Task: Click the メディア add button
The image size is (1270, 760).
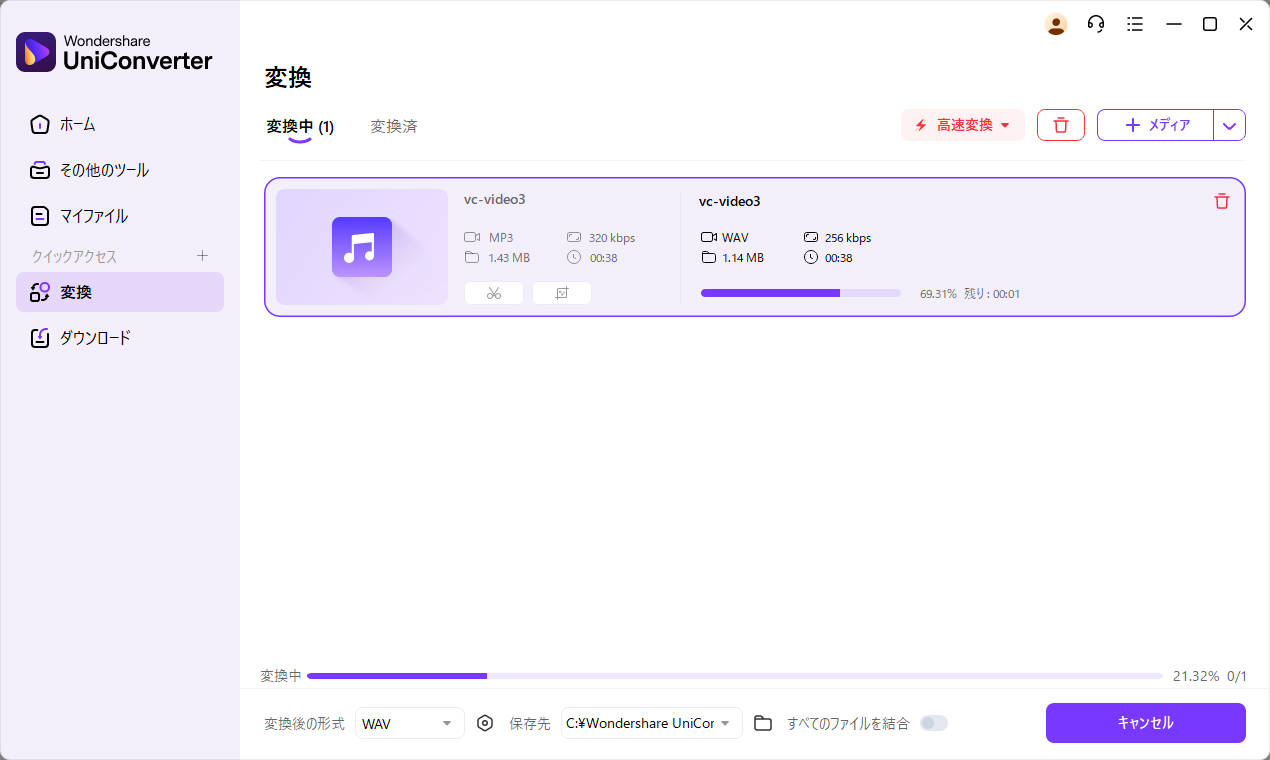Action: click(x=1155, y=125)
